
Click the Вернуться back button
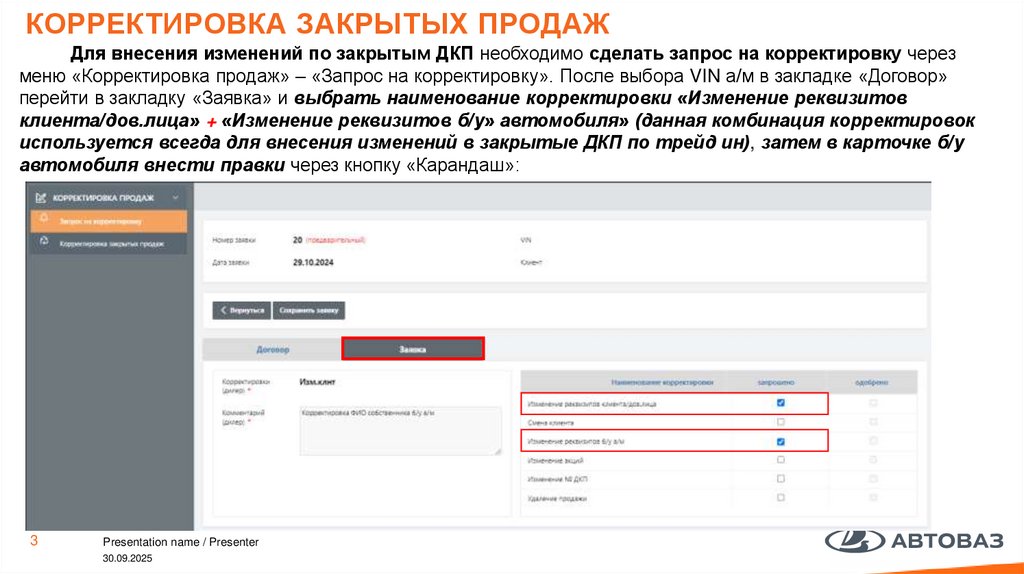[242, 310]
